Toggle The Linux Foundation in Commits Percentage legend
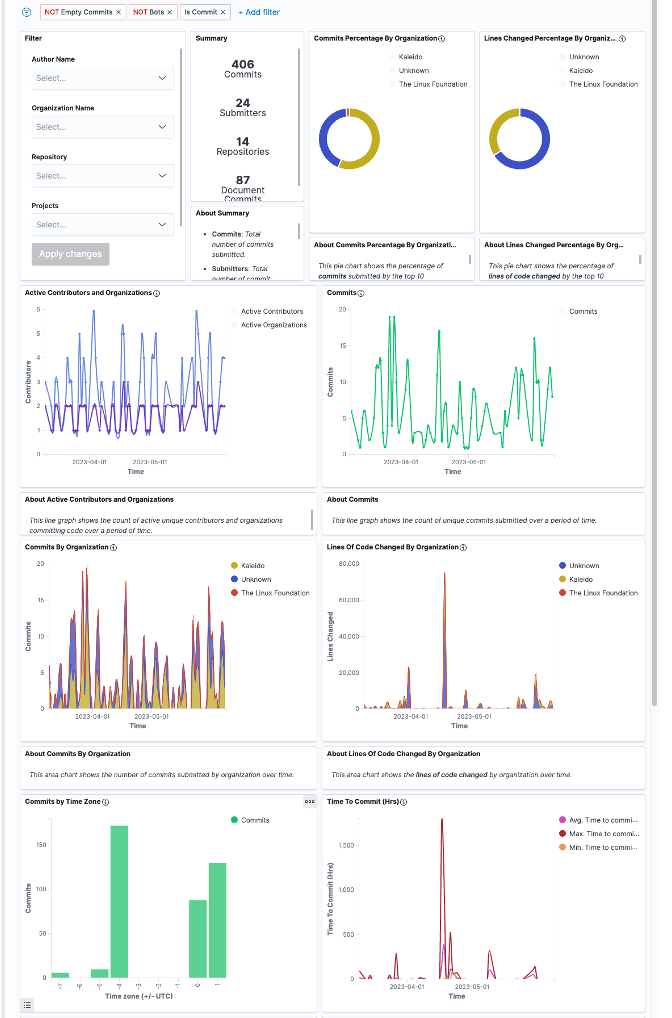This screenshot has width=672, height=1018. pyautogui.click(x=433, y=84)
